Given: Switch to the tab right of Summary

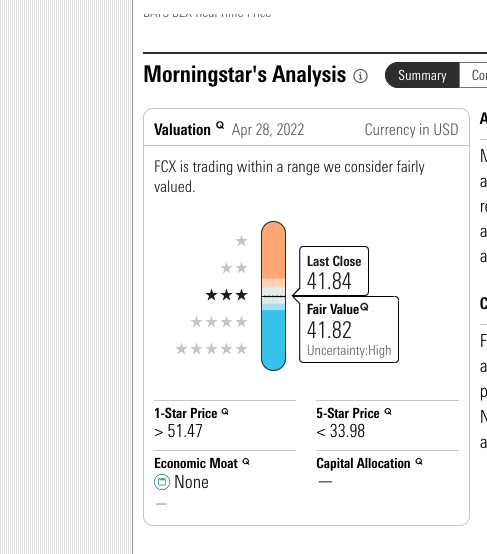Looking at the screenshot, I should (474, 75).
